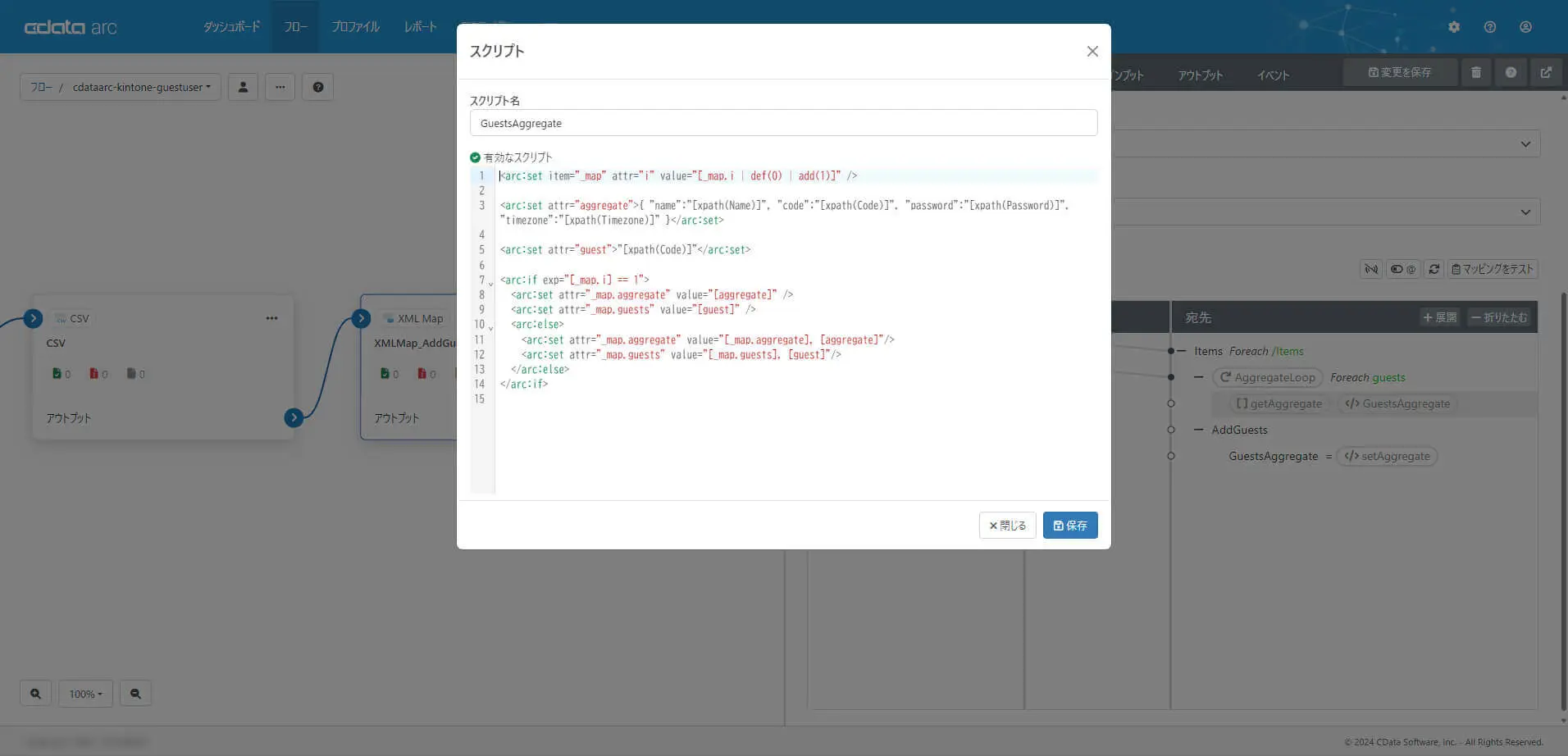Viewport: 1568px width, 756px height.
Task: Click the setAggregate script chip
Action: point(1387,456)
